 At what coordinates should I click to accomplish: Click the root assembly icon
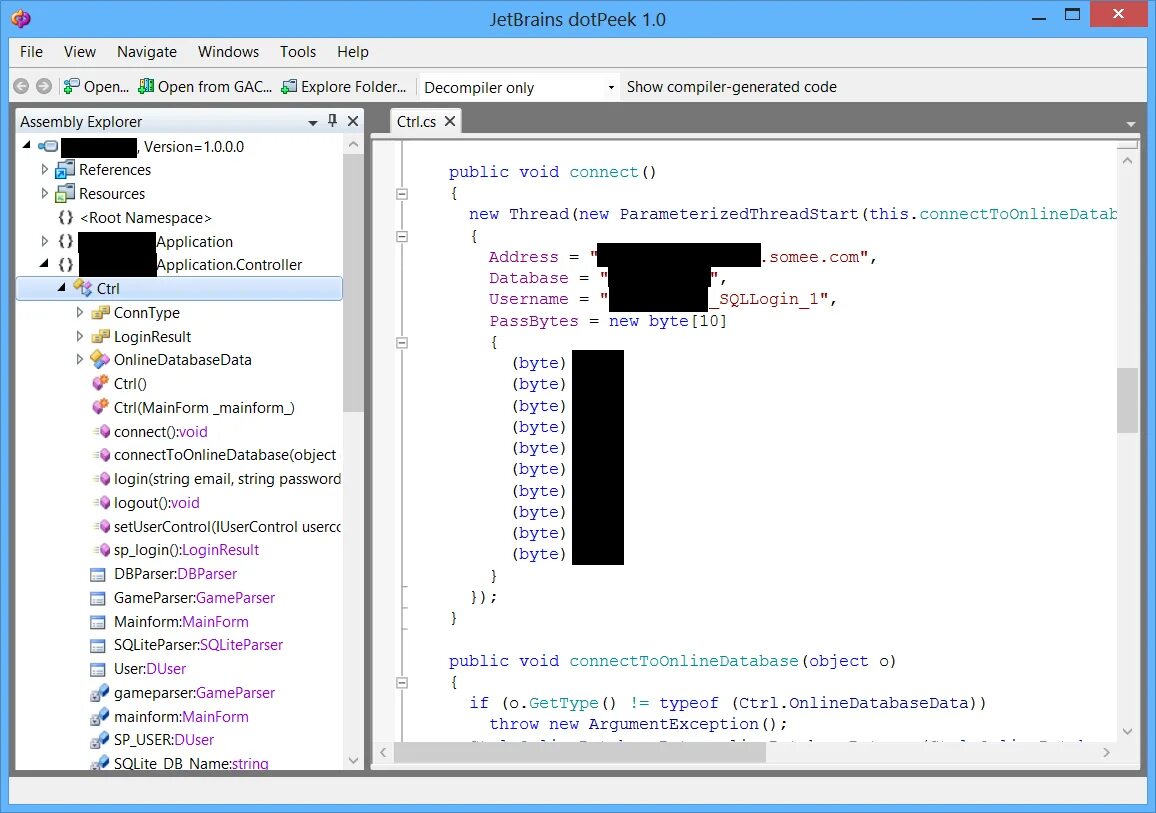coord(48,146)
